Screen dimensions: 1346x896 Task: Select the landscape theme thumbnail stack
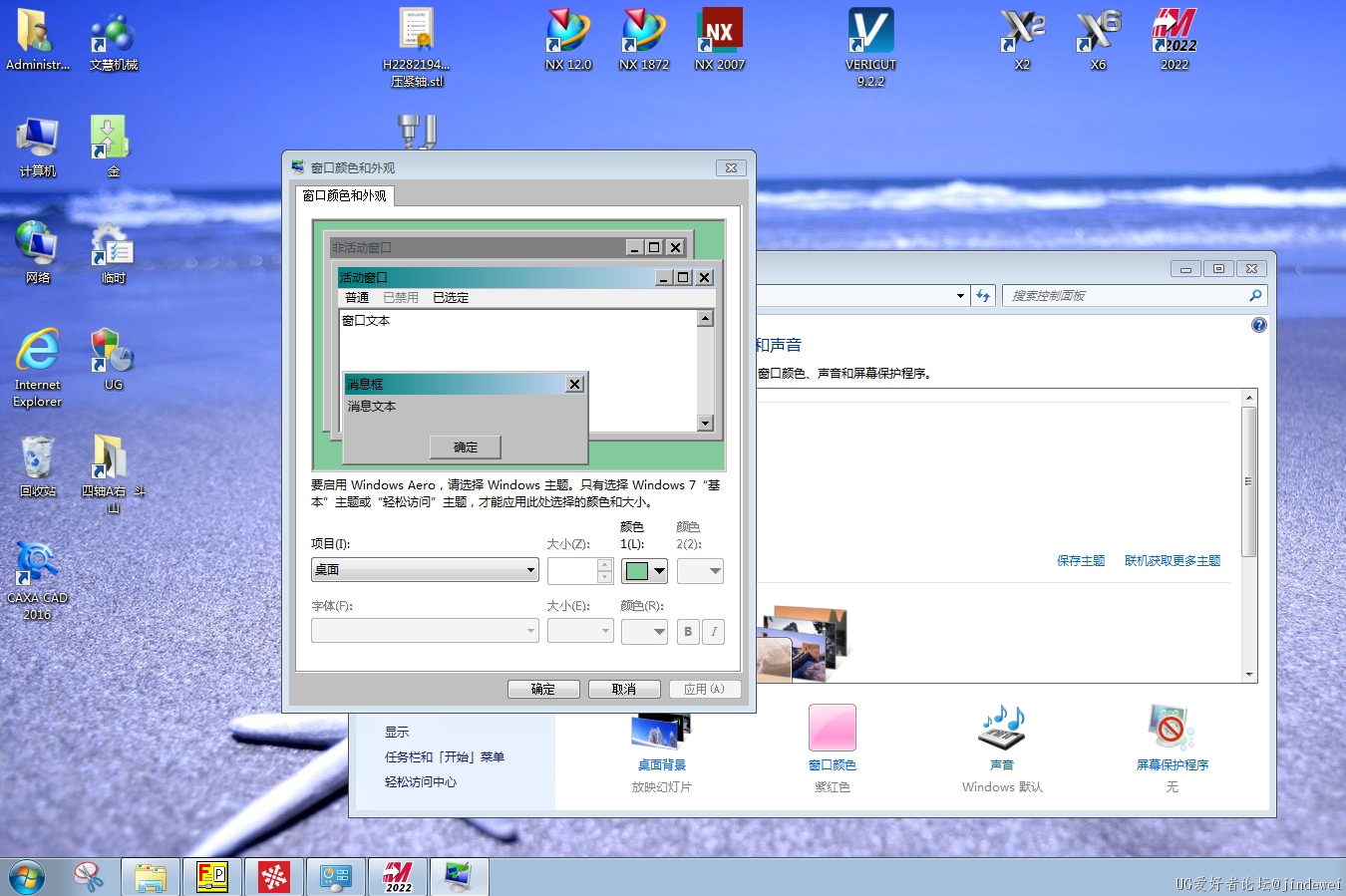point(802,643)
